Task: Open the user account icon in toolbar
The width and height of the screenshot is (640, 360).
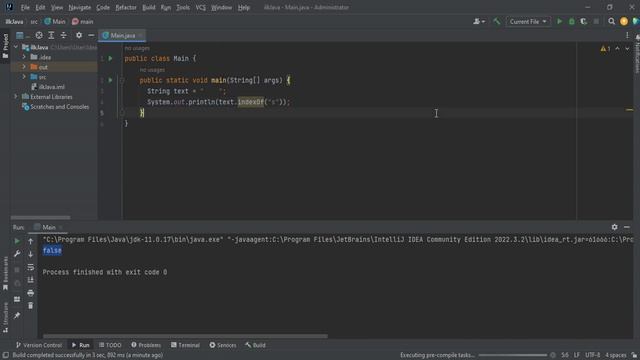Action: pos(479,22)
